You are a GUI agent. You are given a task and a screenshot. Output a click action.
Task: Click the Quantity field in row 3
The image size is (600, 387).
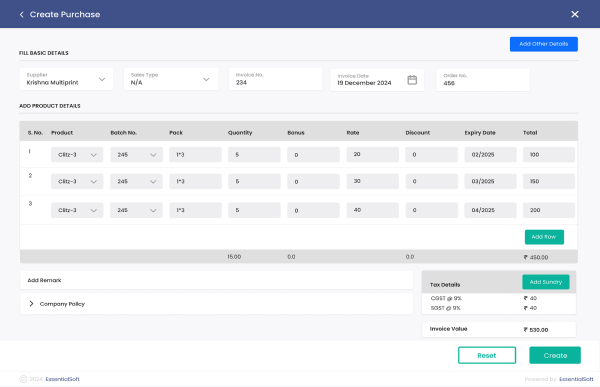pyautogui.click(x=254, y=210)
